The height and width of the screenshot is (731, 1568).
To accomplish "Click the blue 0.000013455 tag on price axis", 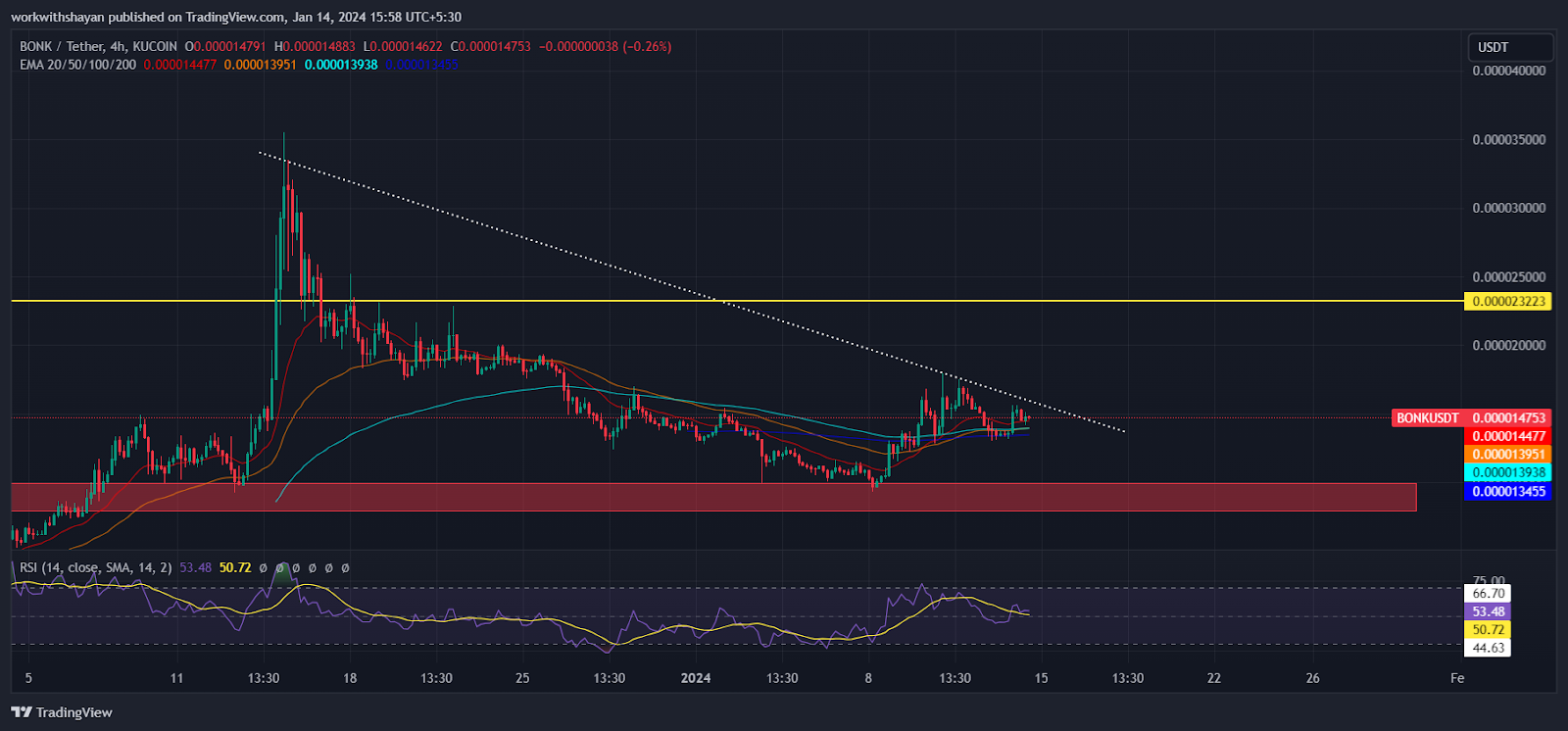I will (1508, 491).
